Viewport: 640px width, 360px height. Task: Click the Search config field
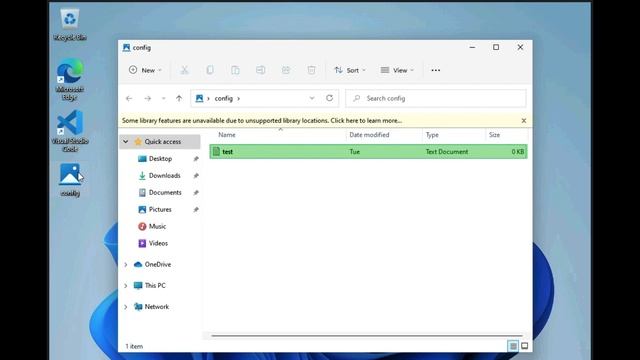(x=436, y=98)
